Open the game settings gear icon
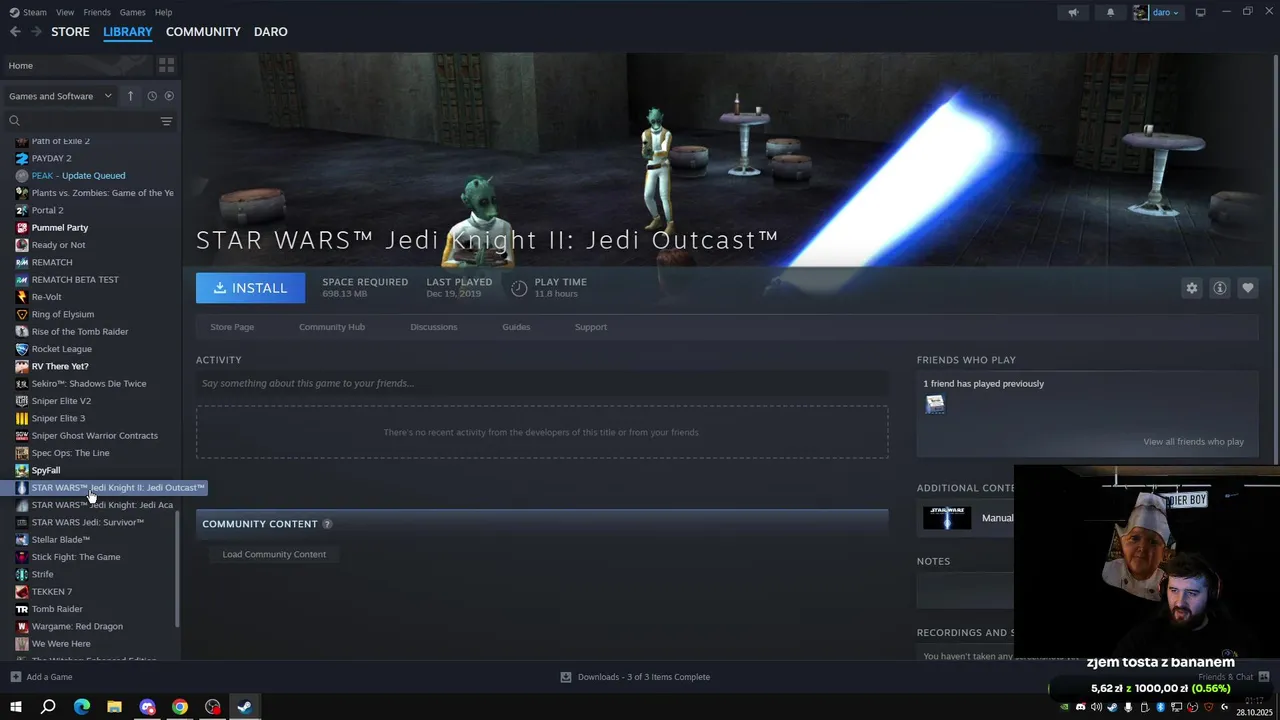 1191,288
